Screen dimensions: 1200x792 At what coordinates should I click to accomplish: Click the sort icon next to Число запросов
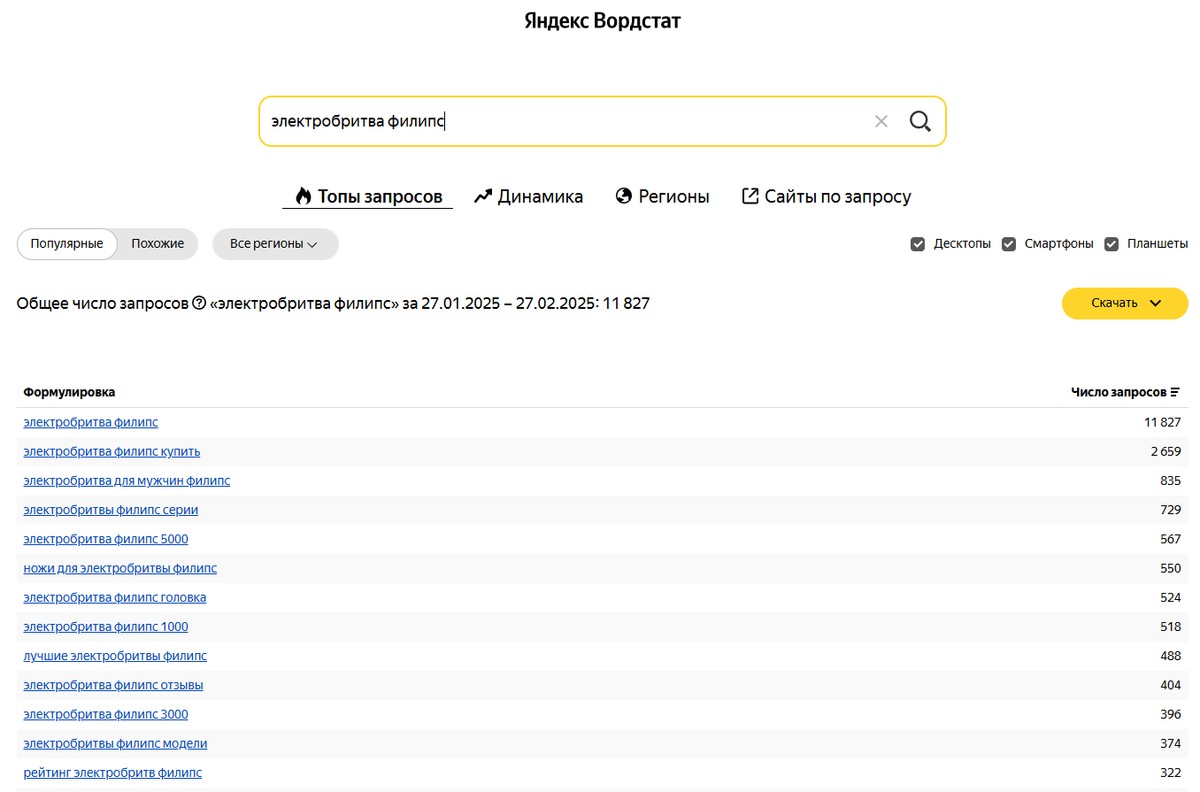1175,392
